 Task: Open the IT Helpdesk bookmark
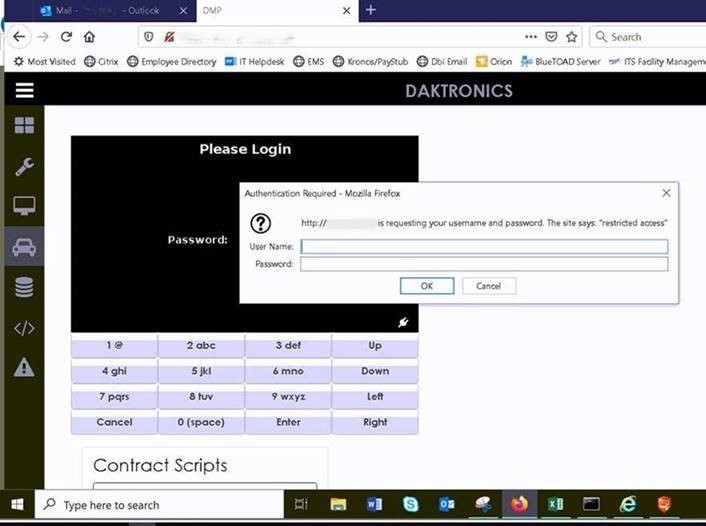click(254, 61)
